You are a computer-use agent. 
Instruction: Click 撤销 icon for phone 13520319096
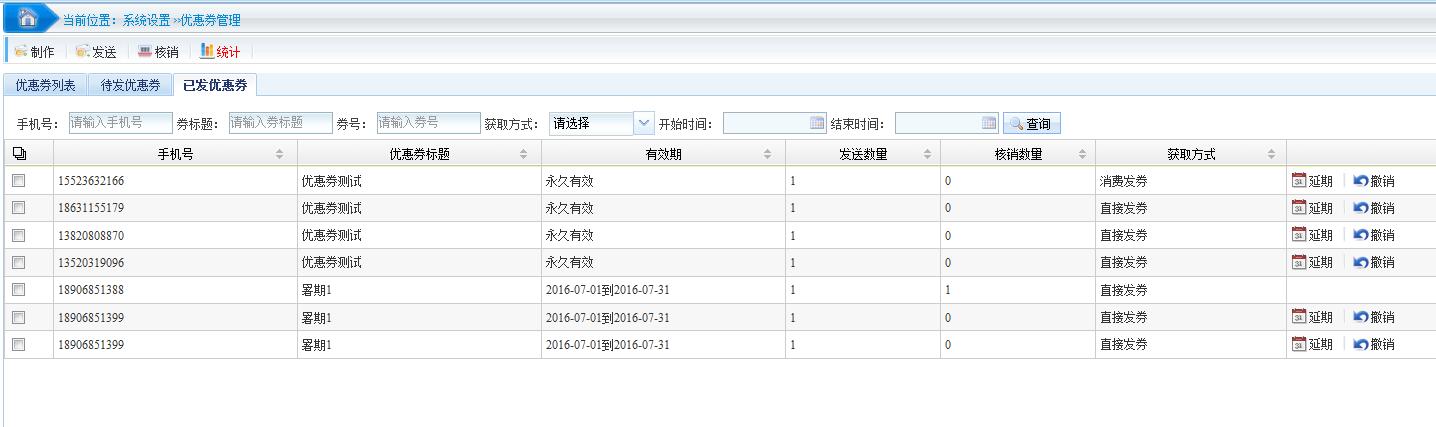pos(1360,262)
